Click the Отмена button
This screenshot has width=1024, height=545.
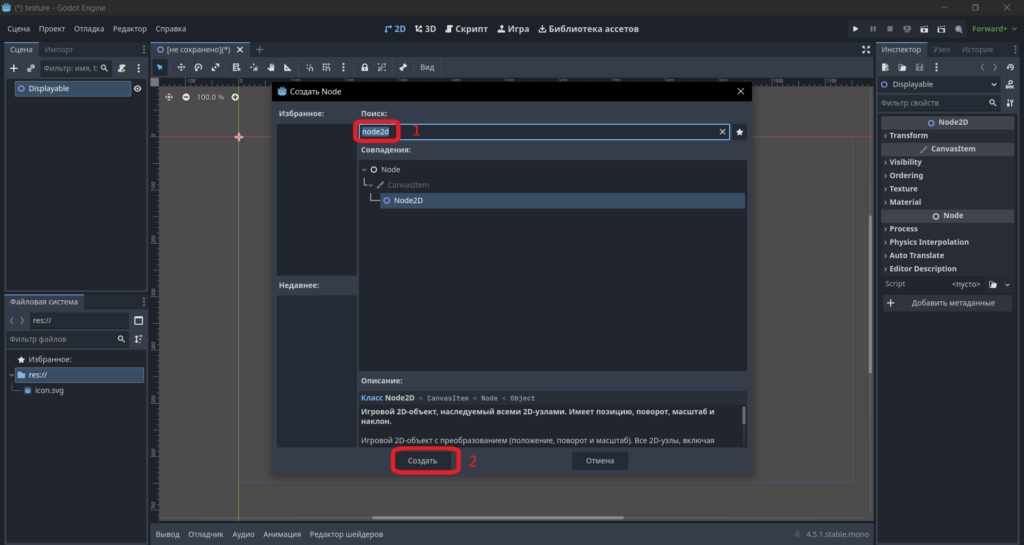tap(600, 461)
